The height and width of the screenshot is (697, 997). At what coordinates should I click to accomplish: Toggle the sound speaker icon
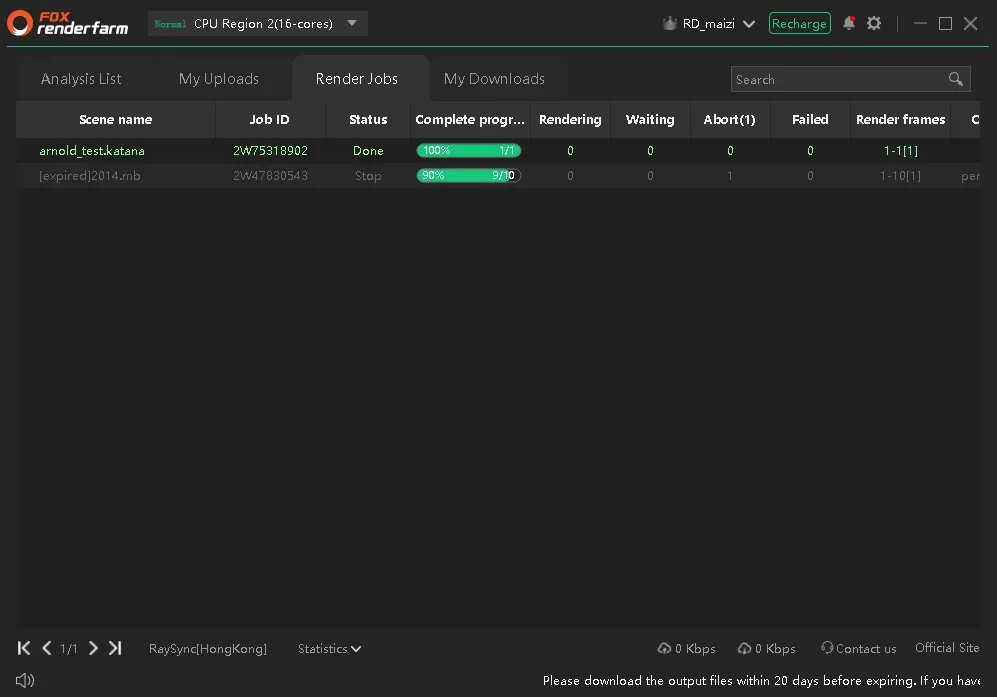point(25,680)
